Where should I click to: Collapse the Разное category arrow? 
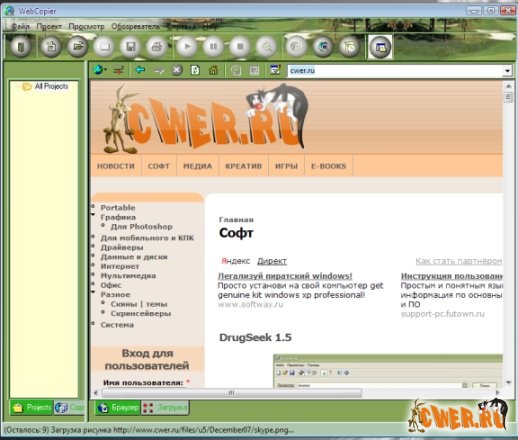pyautogui.click(x=93, y=292)
